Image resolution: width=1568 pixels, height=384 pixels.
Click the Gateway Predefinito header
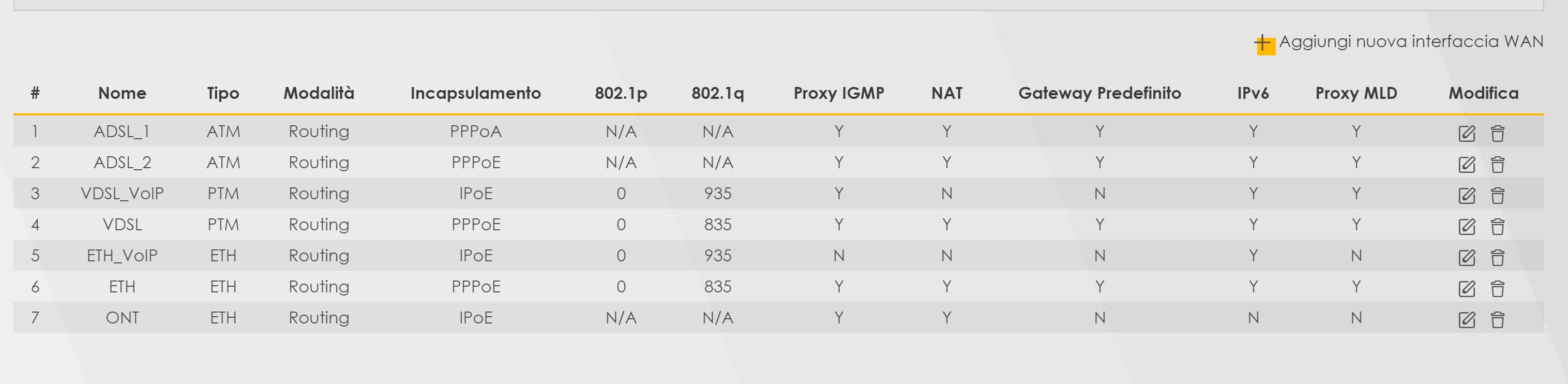click(x=1099, y=93)
